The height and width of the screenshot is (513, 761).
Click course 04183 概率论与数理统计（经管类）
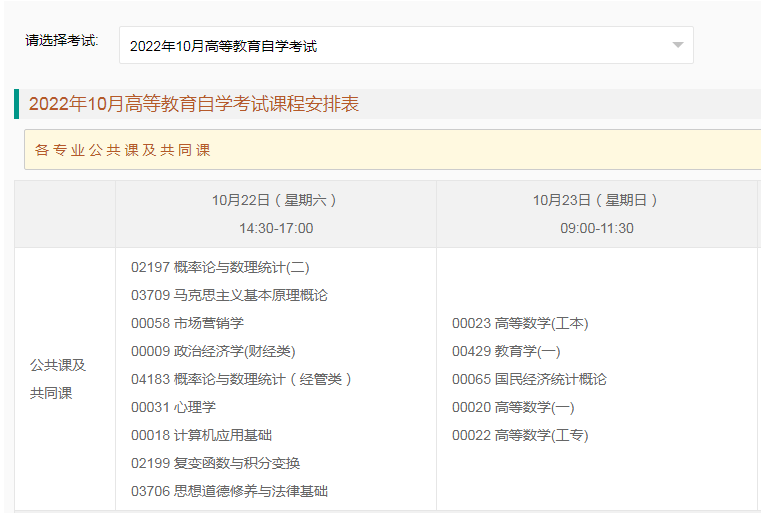pyautogui.click(x=242, y=379)
